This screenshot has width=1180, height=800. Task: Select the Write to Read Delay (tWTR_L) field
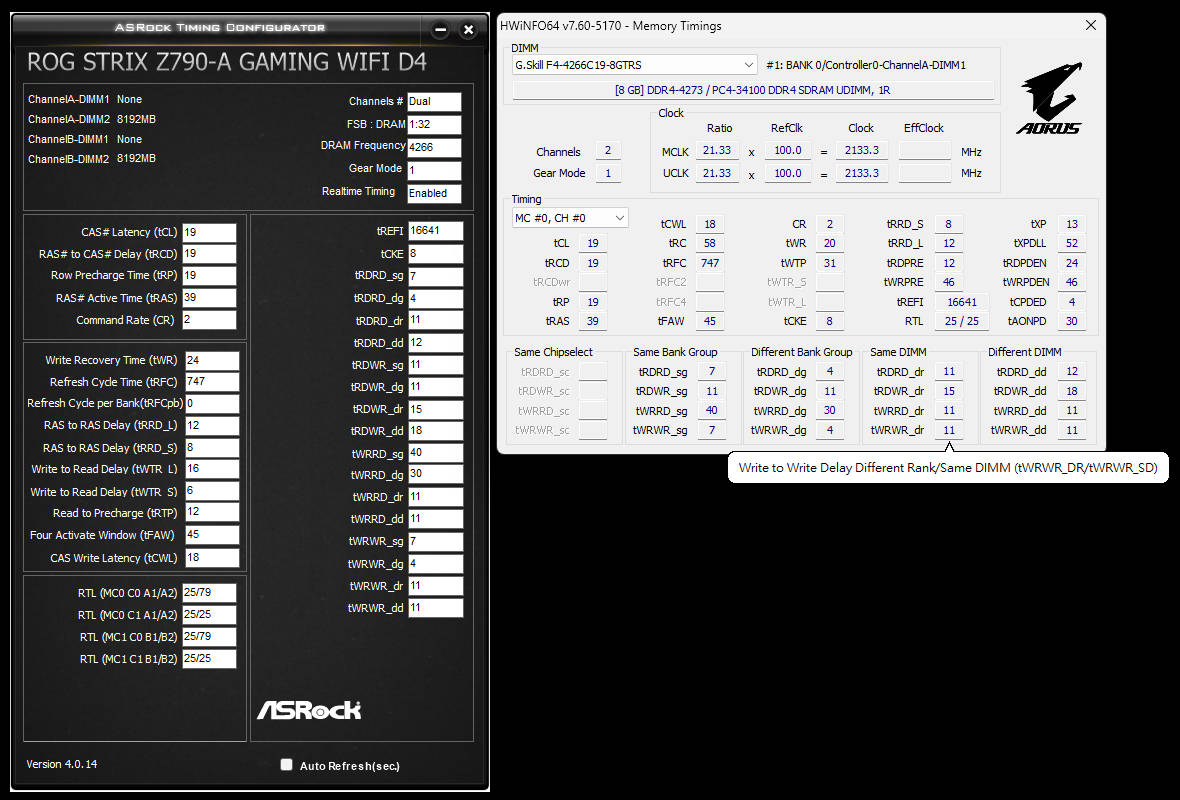[x=211, y=470]
